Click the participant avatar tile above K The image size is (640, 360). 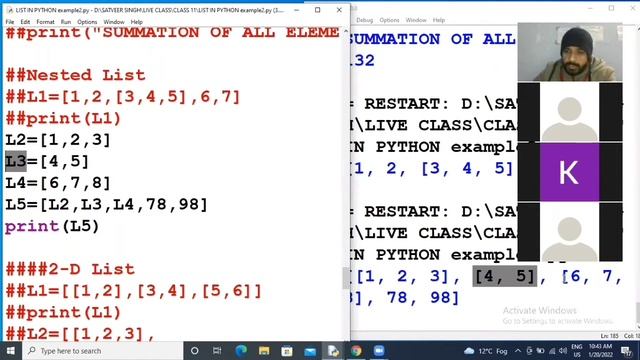coord(569,112)
